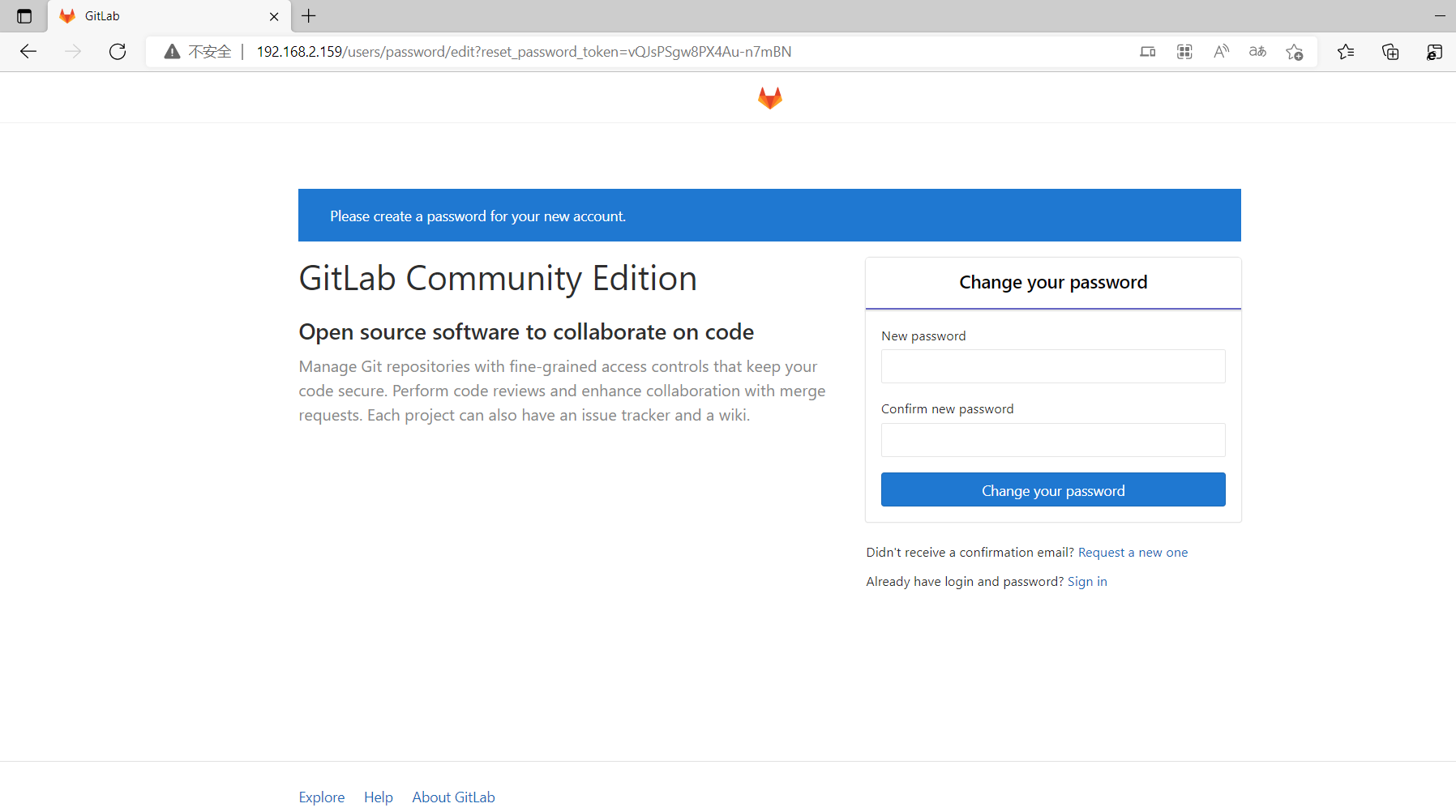Click the GitLab fox logo in the header
1456x812 pixels.
(769, 98)
